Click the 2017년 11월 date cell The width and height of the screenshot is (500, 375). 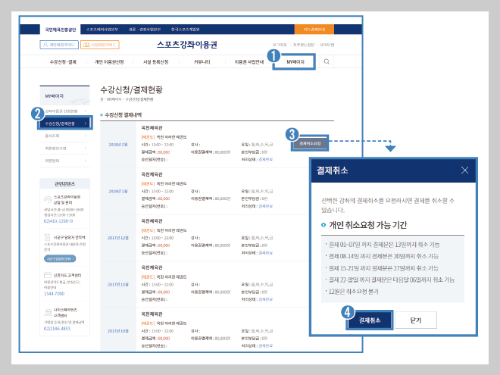pos(118,285)
